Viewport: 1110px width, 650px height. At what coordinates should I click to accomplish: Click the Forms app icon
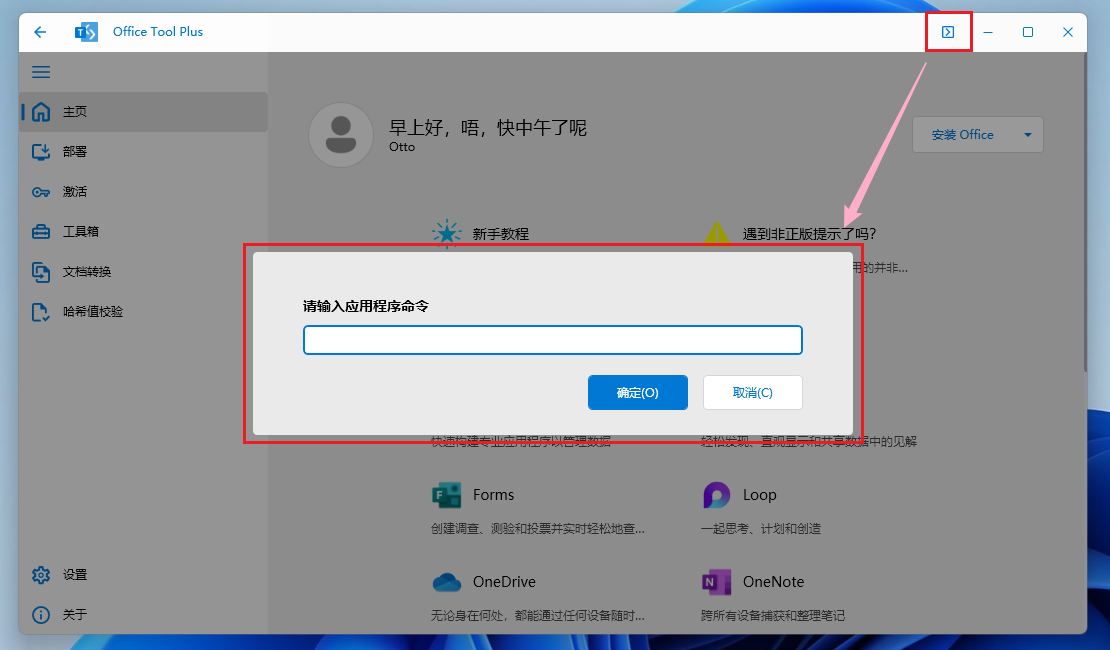pos(447,495)
